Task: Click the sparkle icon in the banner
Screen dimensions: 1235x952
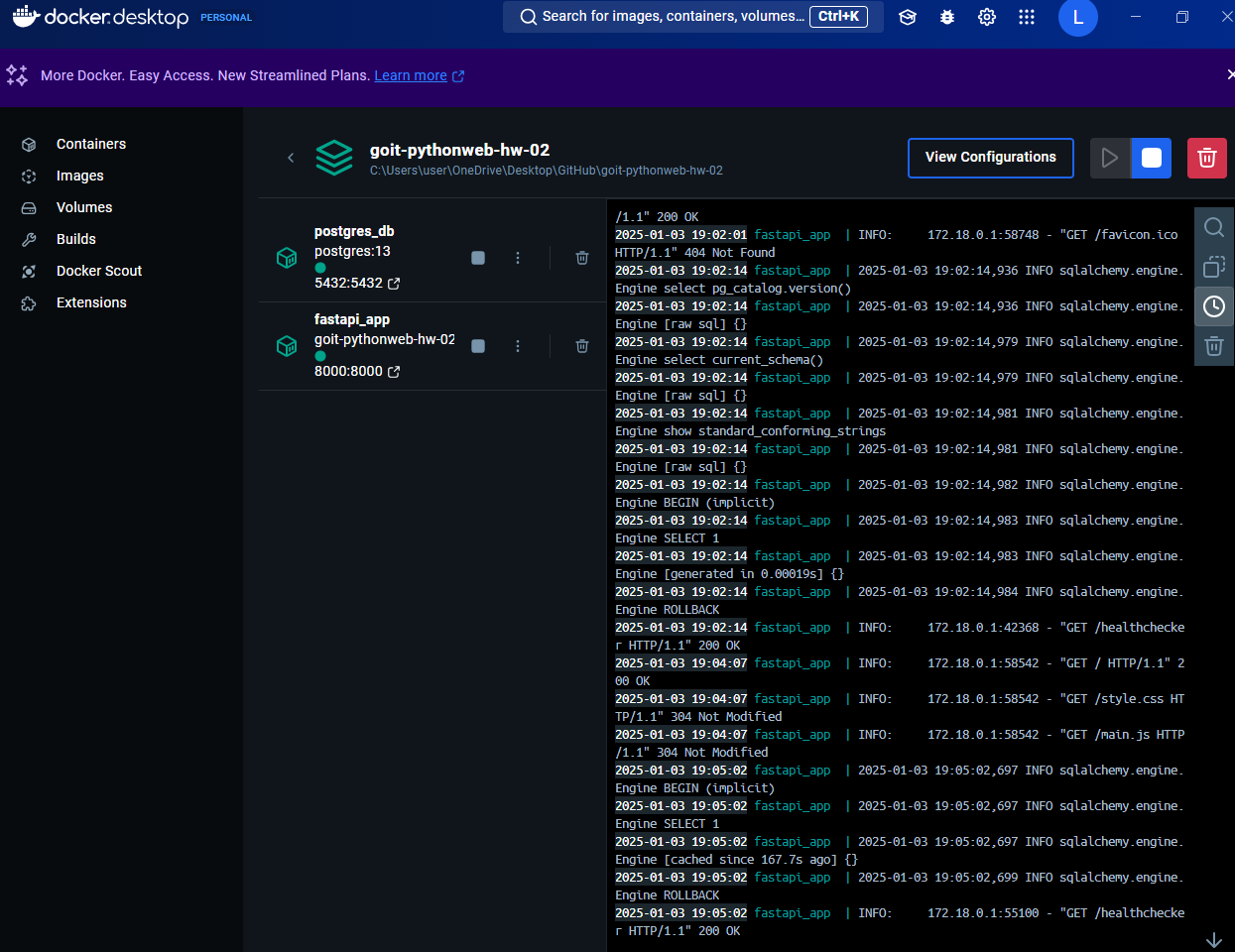Action: pyautogui.click(x=17, y=74)
